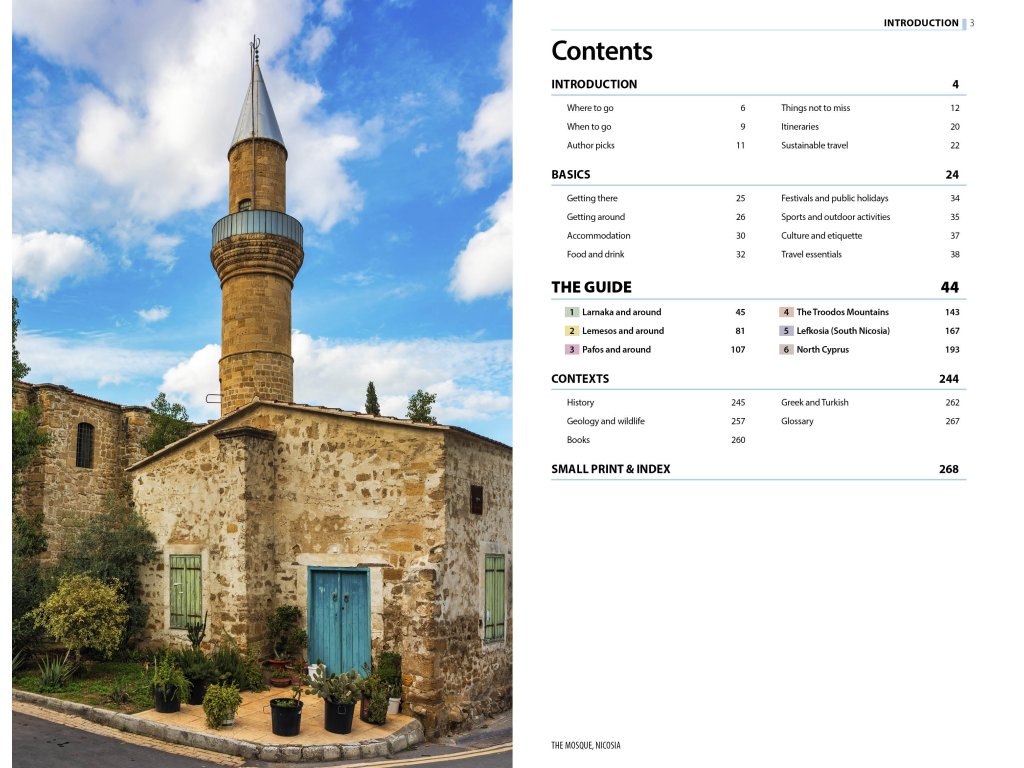Open the 'Sustainable travel' entry

click(x=814, y=145)
